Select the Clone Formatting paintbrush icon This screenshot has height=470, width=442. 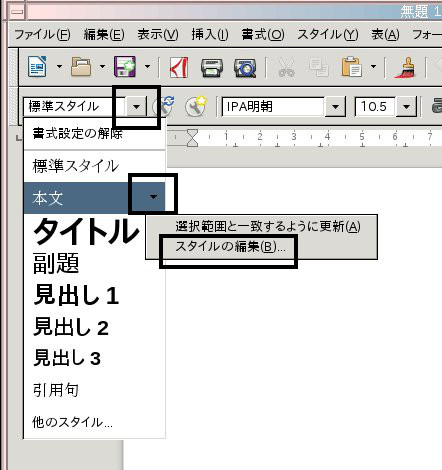click(405, 67)
